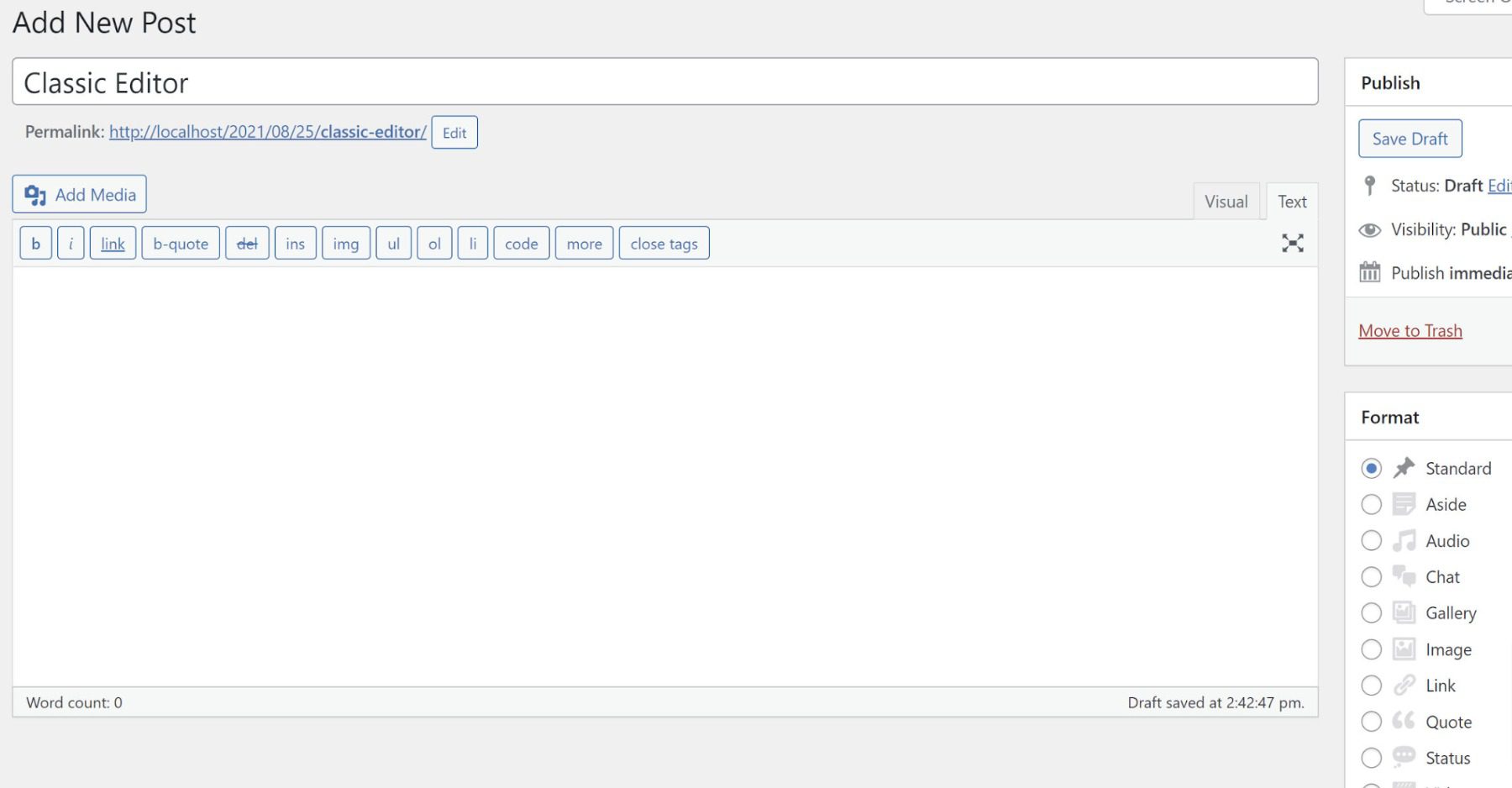
Task: Select the bold (b) quicktag
Action: (35, 243)
